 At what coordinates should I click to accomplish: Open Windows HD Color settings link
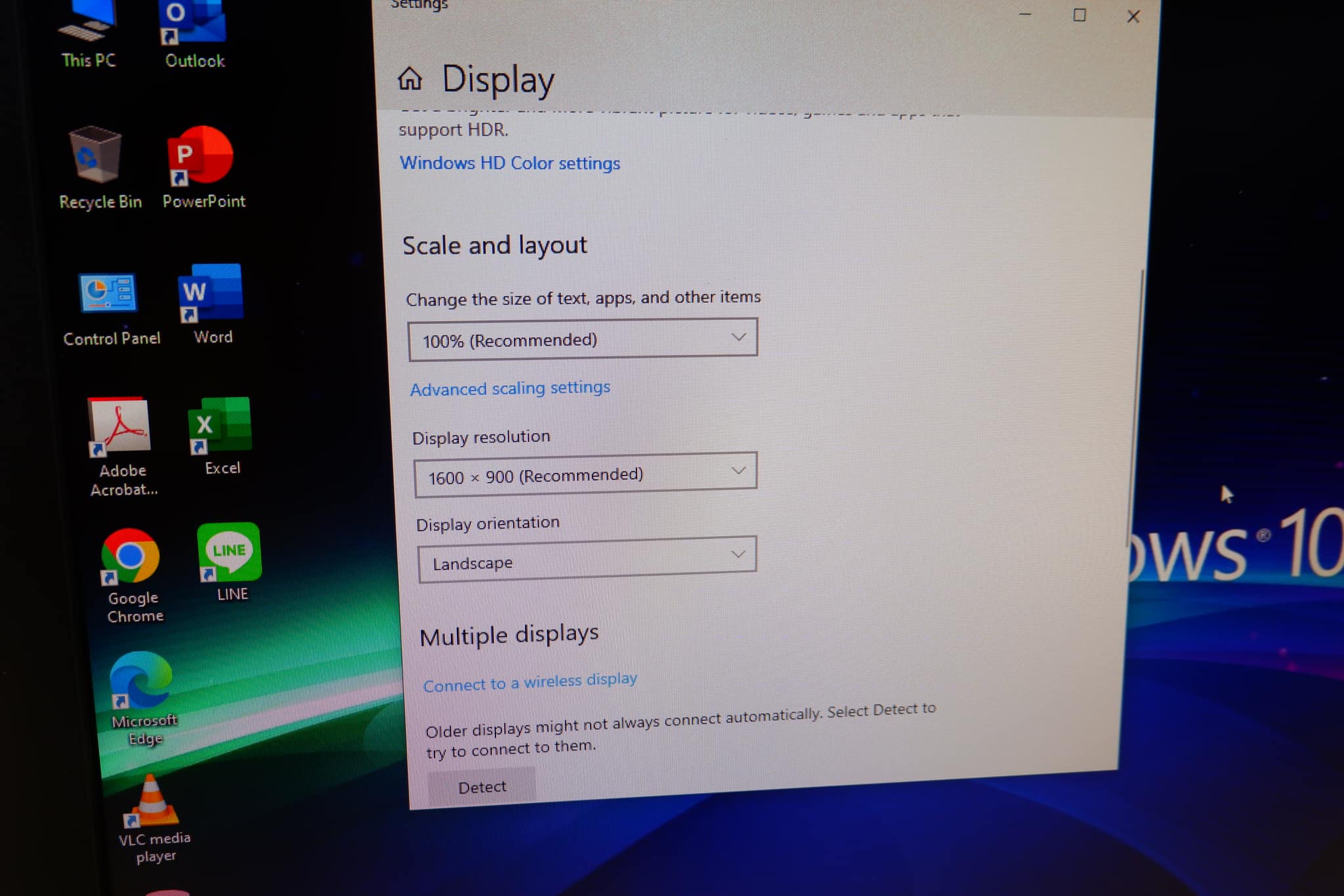[510, 163]
